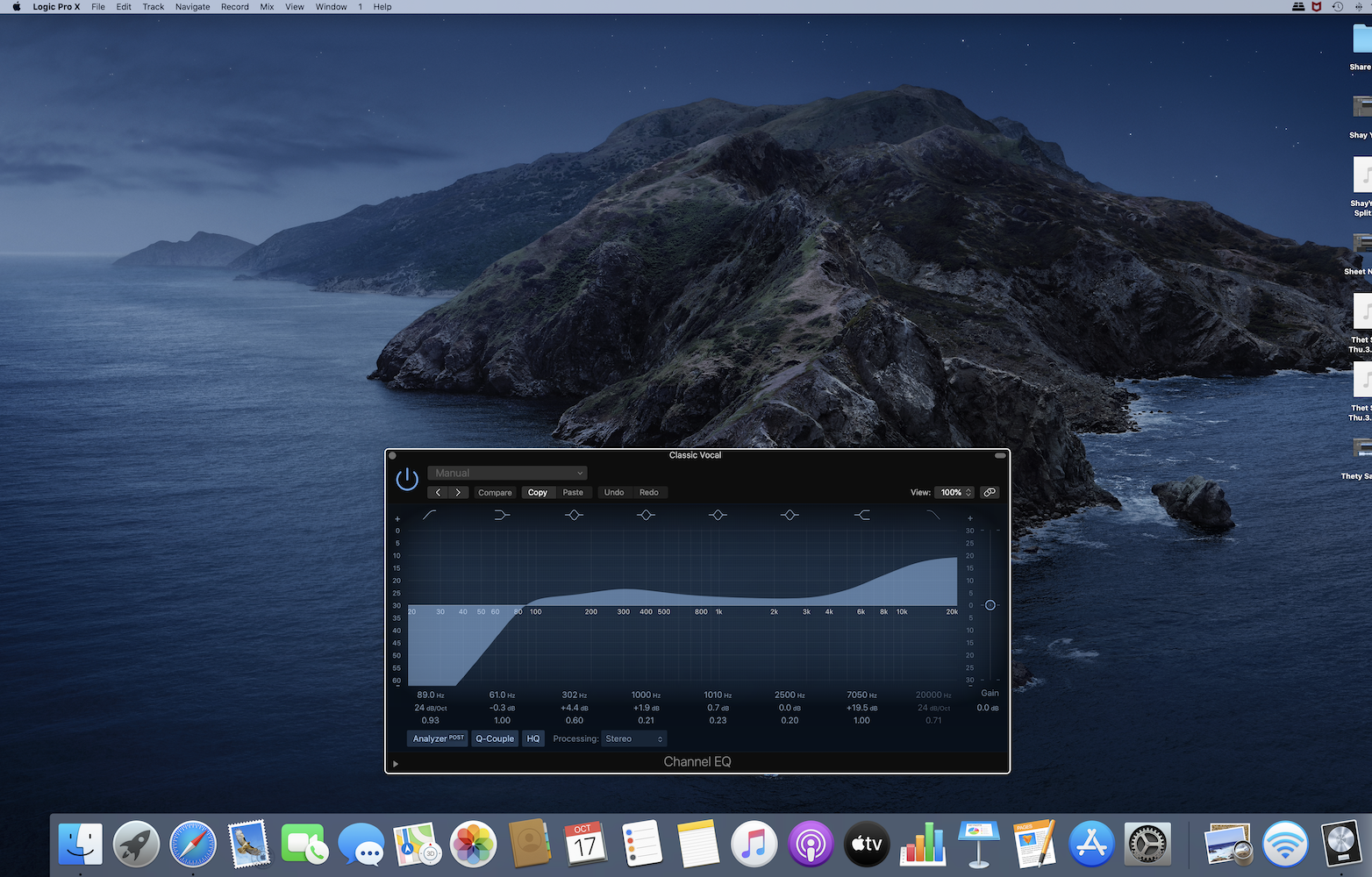Toggle the low-cut filter band icon

click(x=430, y=515)
